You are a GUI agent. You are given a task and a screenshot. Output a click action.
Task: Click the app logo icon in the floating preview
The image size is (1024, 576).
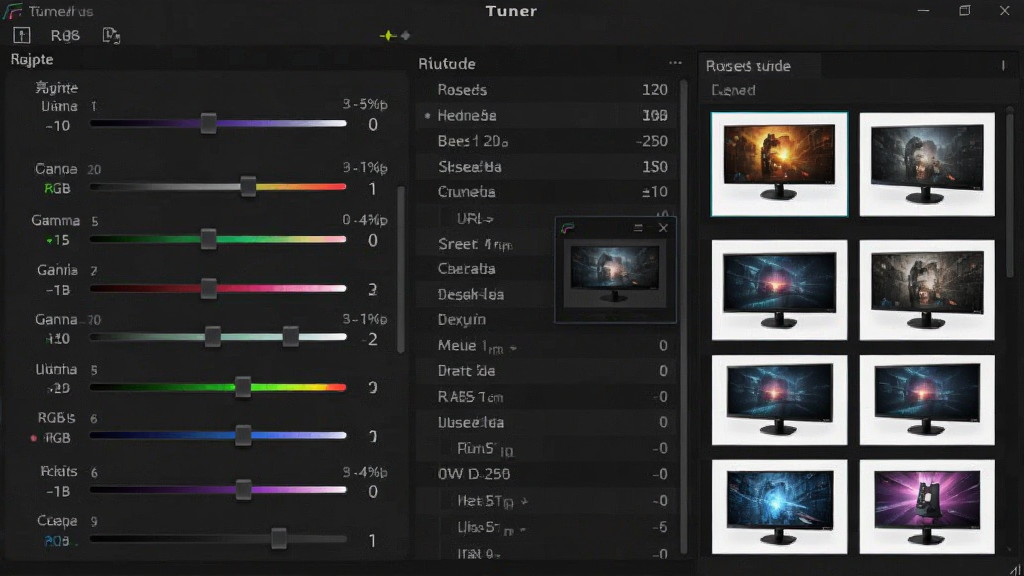point(568,228)
